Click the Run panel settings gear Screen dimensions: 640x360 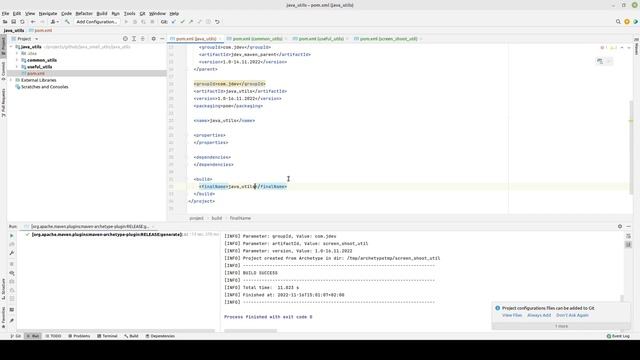[x=620, y=227]
